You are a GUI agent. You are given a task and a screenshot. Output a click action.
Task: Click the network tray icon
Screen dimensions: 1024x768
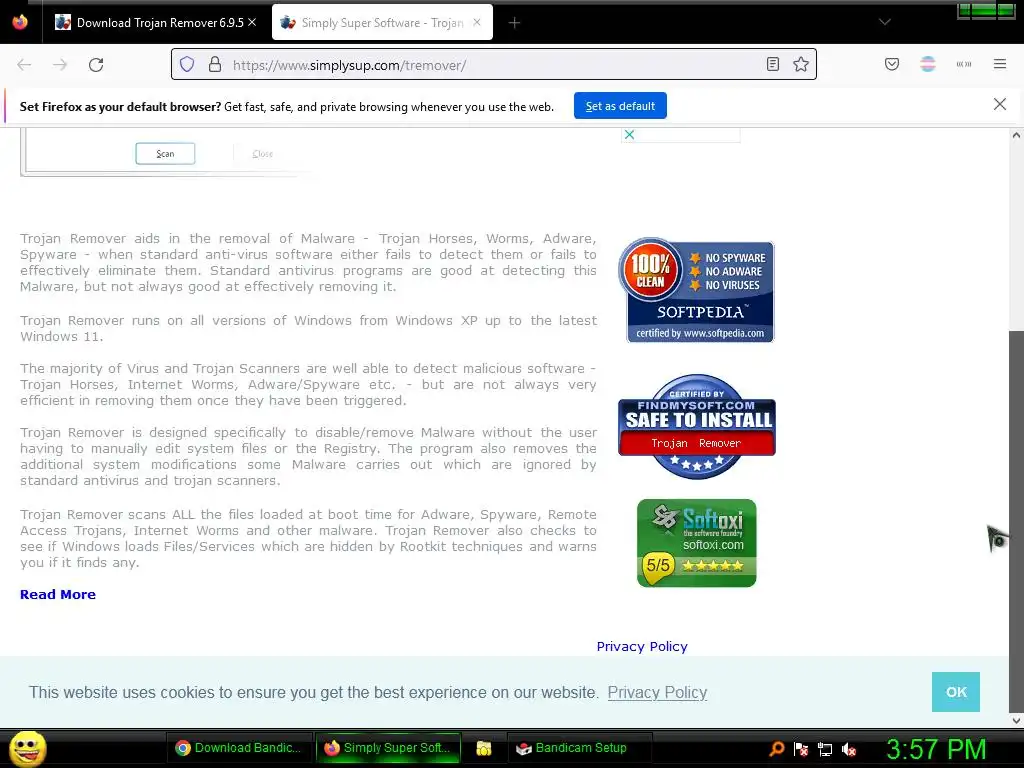click(825, 749)
